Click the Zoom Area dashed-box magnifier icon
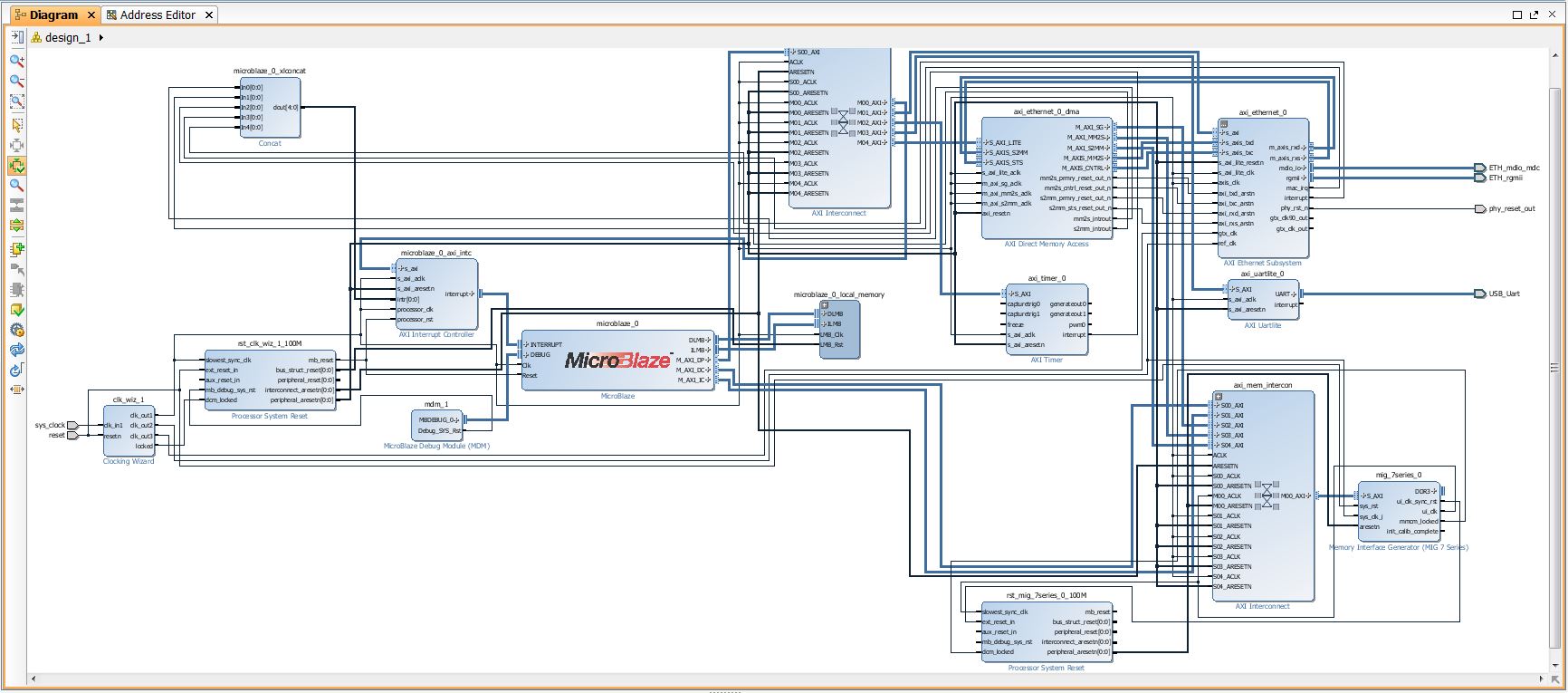 [16, 102]
